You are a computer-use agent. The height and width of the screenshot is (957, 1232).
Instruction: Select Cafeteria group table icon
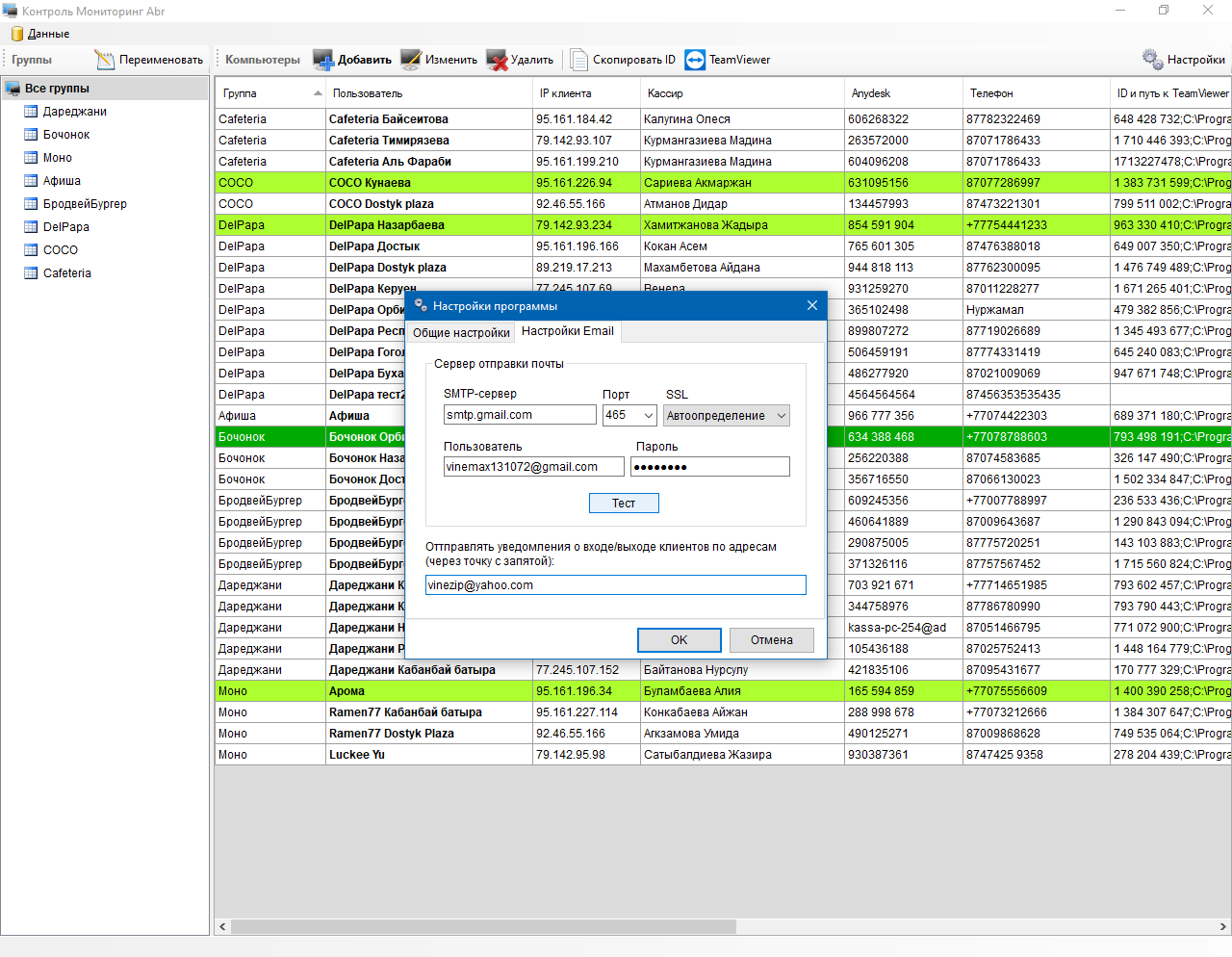point(31,273)
